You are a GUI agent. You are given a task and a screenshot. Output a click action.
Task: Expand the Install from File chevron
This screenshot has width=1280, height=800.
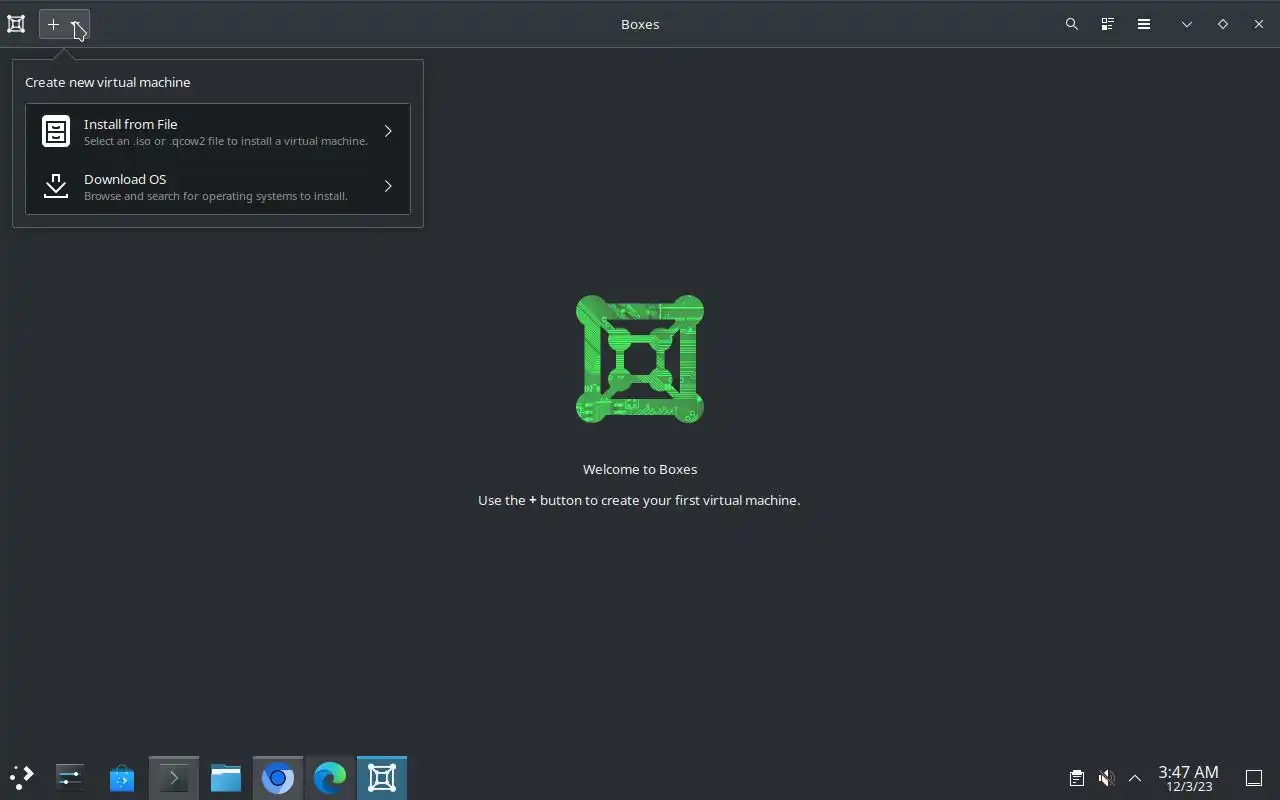click(388, 131)
